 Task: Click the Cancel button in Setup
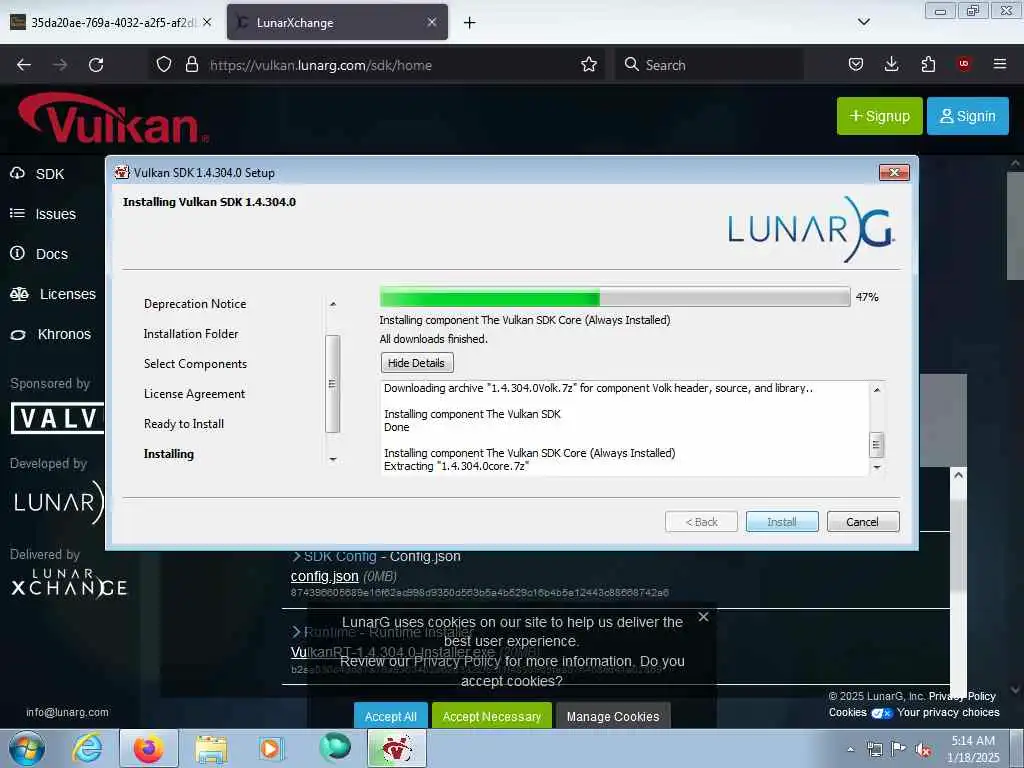[x=863, y=522]
